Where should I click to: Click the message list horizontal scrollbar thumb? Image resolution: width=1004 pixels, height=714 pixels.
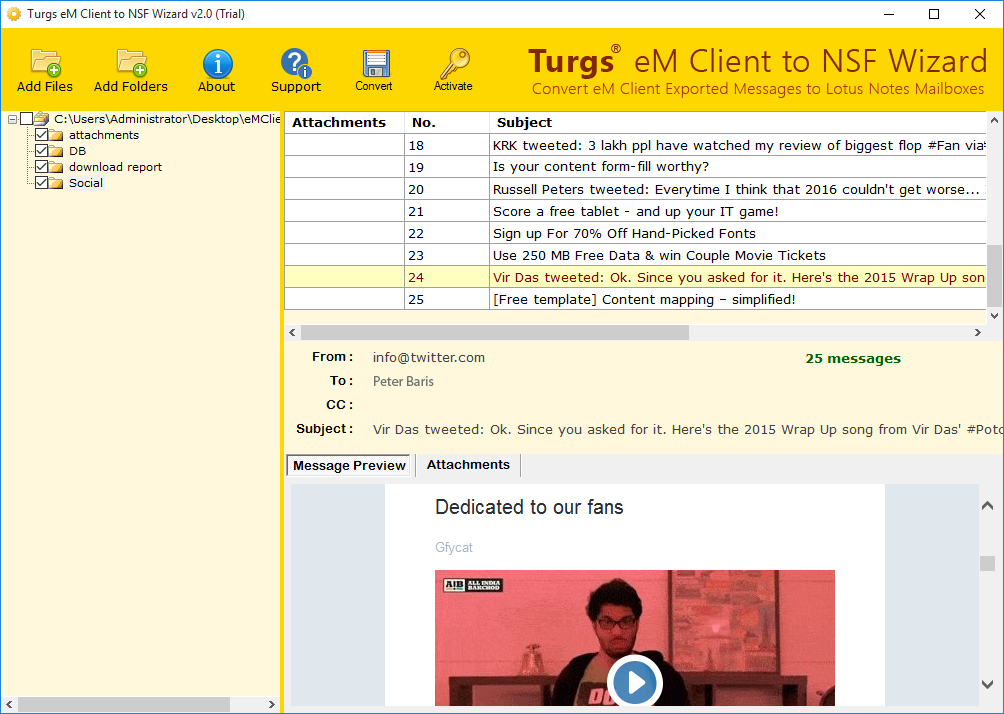[495, 332]
